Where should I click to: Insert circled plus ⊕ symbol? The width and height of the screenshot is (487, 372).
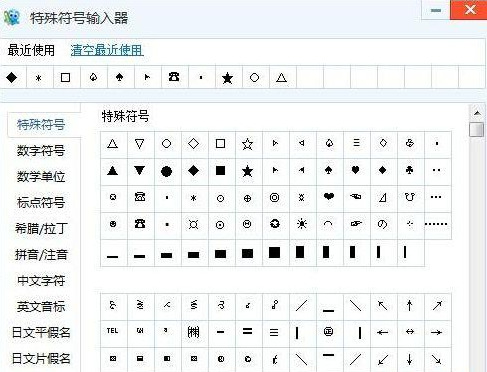point(247,198)
